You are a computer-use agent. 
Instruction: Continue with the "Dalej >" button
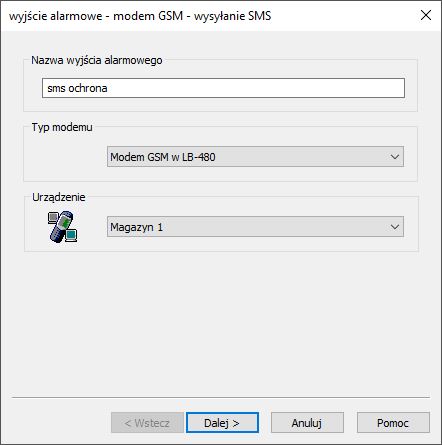222,423
